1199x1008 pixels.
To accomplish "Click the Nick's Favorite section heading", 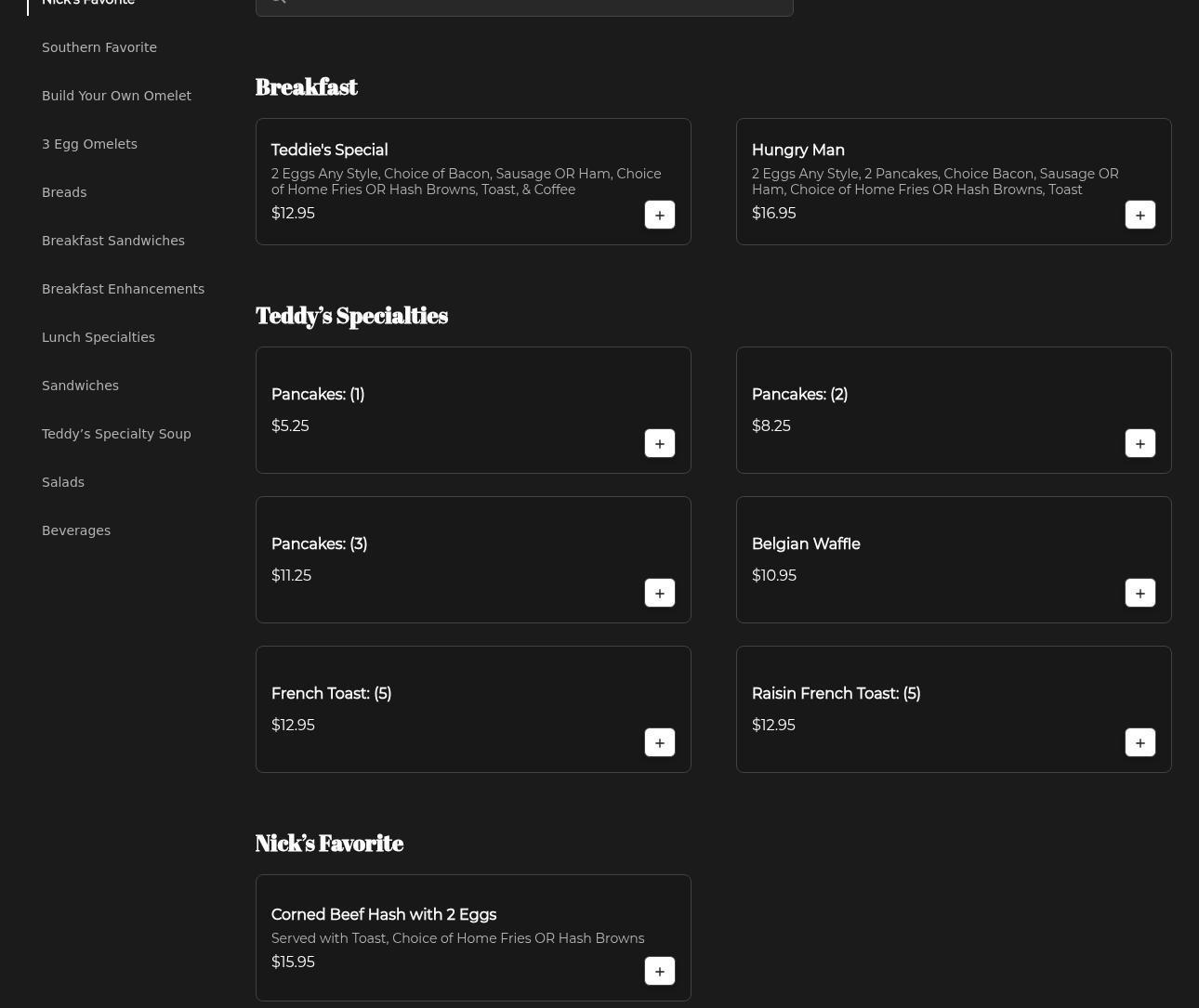I will pos(329,843).
